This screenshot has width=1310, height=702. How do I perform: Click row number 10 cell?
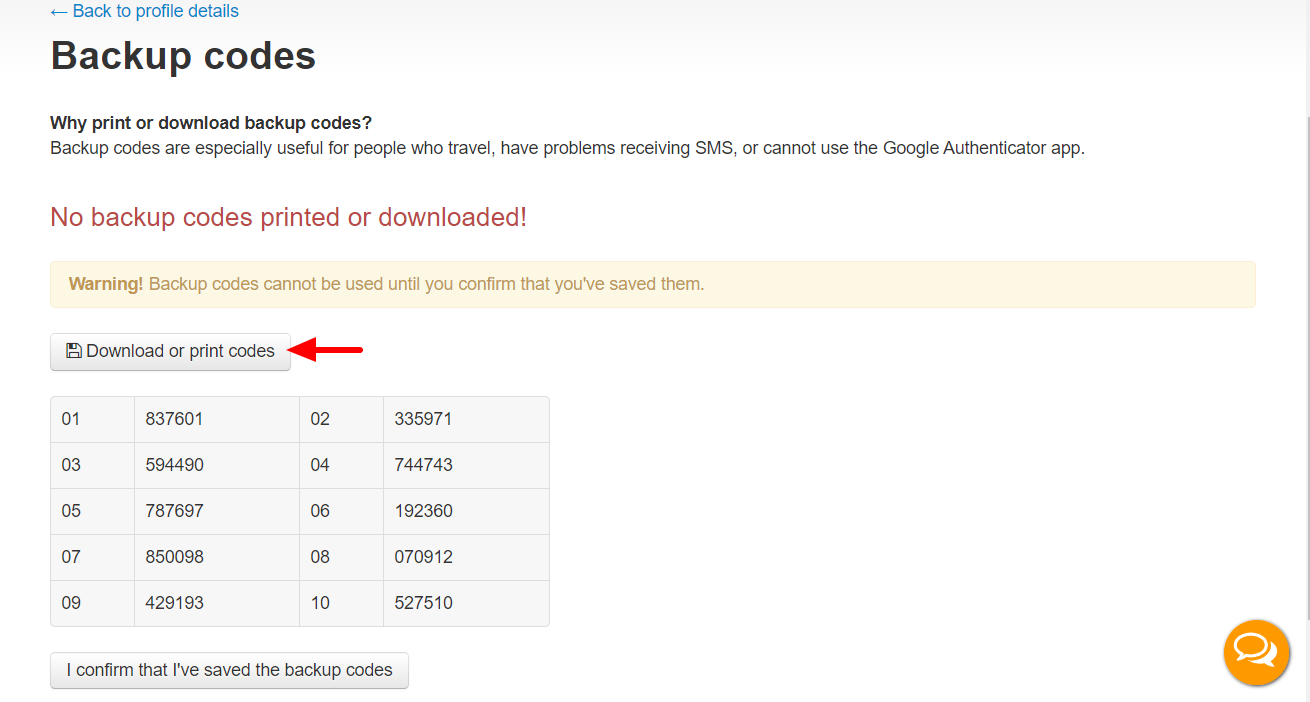(x=341, y=603)
